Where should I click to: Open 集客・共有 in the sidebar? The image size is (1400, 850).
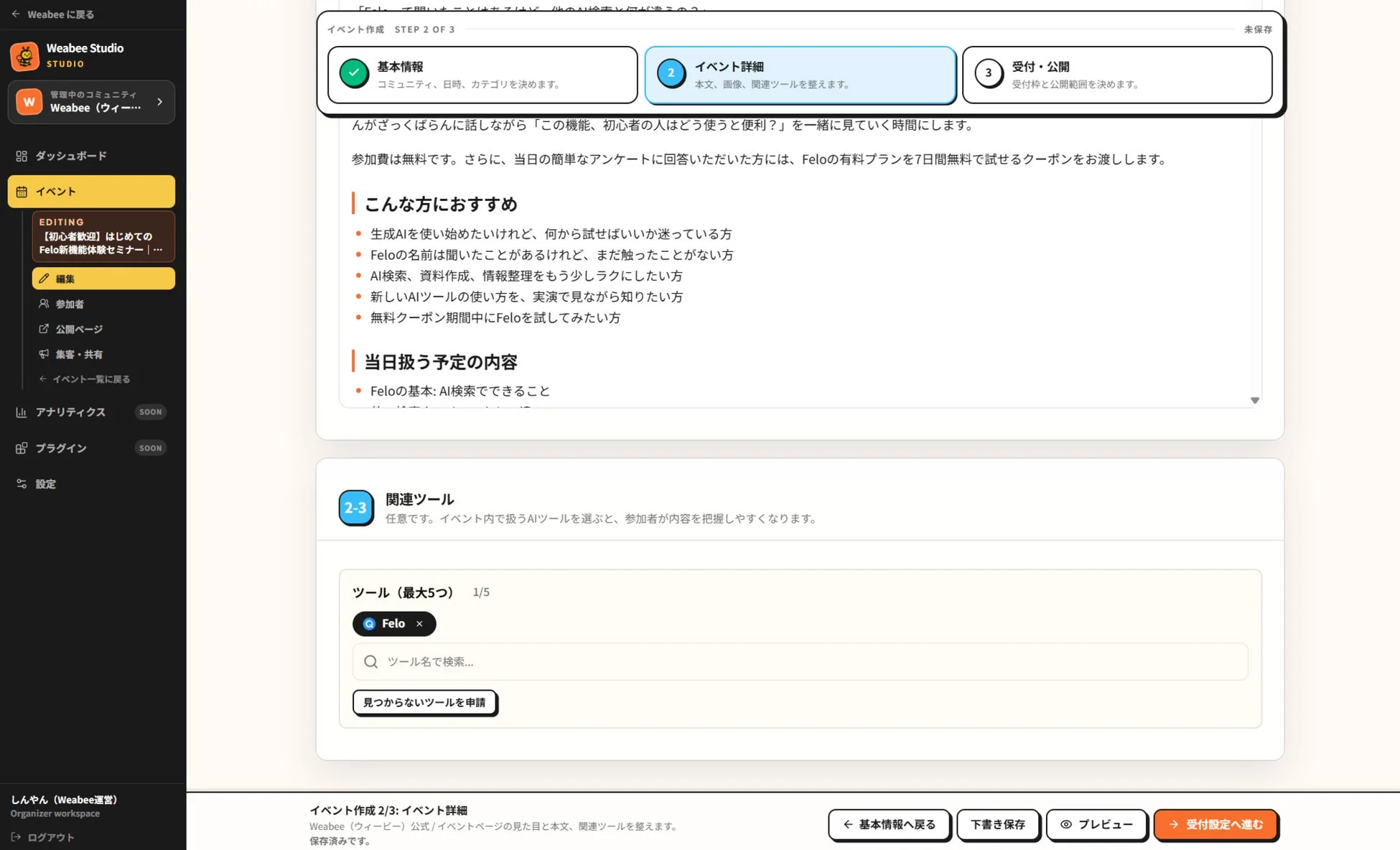click(103, 354)
